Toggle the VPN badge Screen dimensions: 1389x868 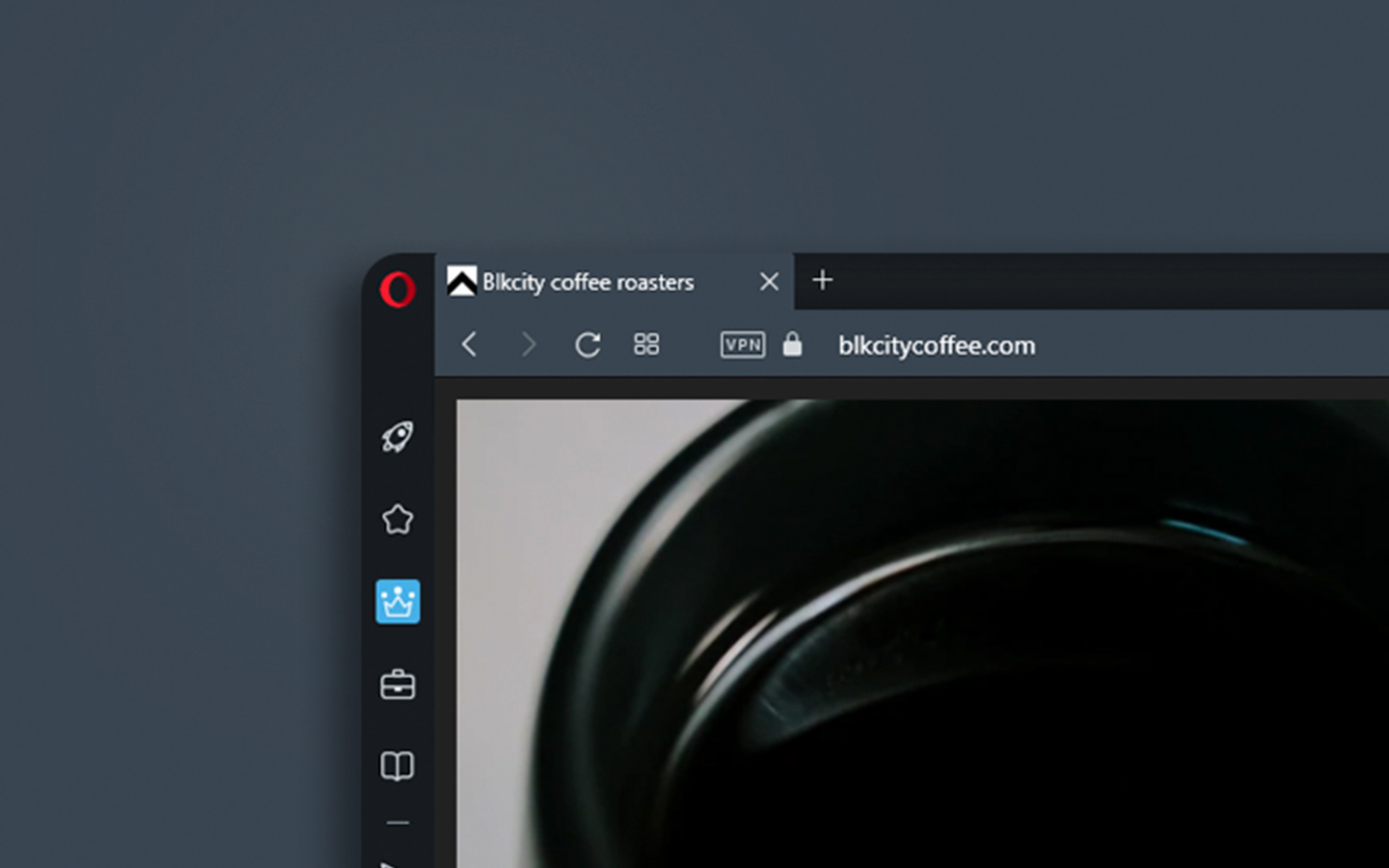click(743, 344)
